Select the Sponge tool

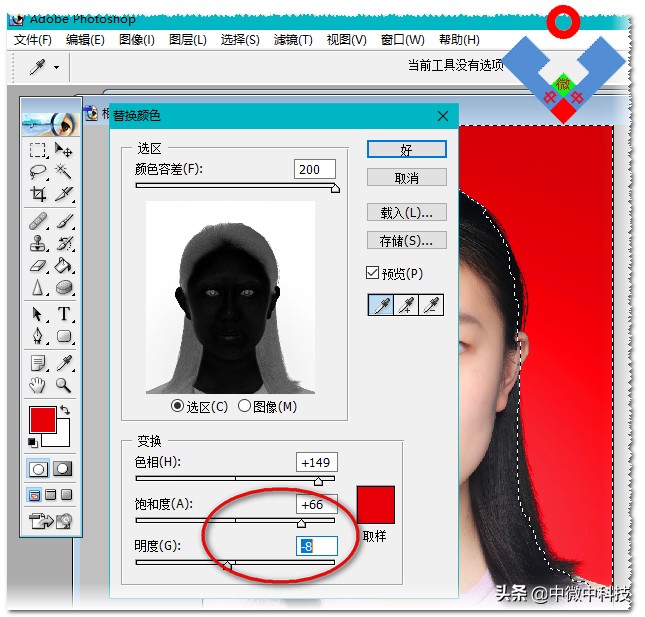coord(64,287)
